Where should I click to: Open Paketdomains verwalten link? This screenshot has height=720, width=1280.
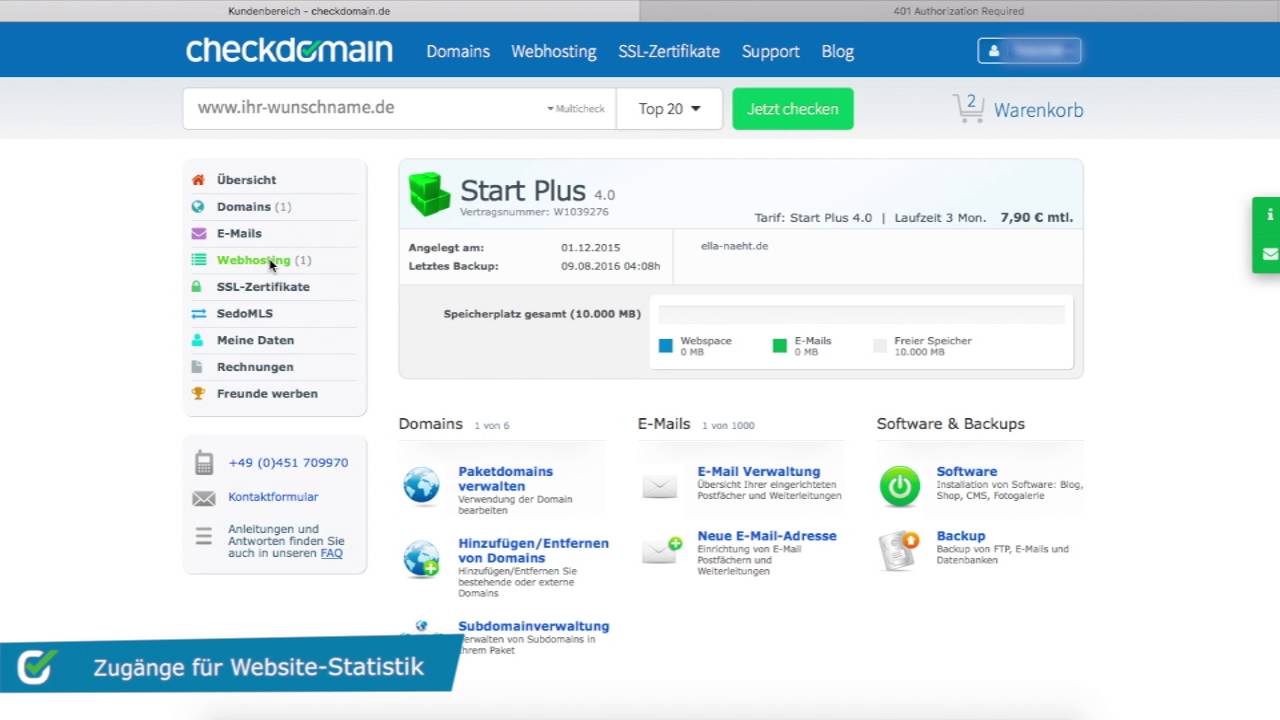pyautogui.click(x=506, y=479)
